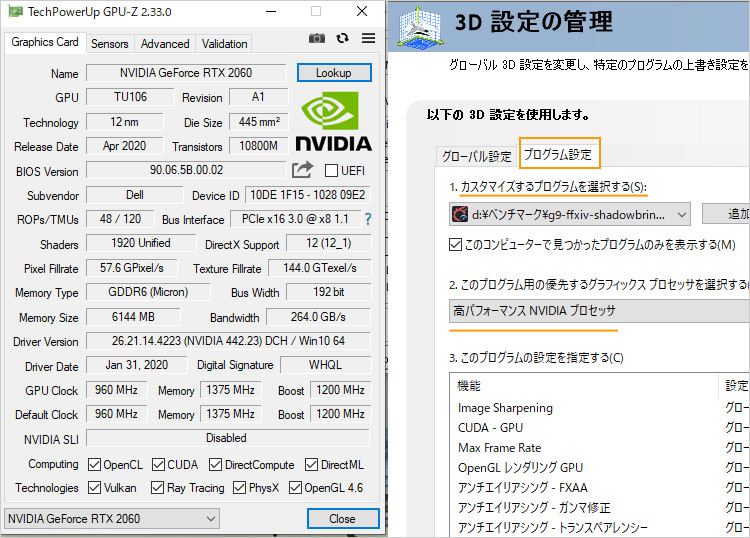
Task: Click the GPU field showing TU106
Action: pos(130,97)
